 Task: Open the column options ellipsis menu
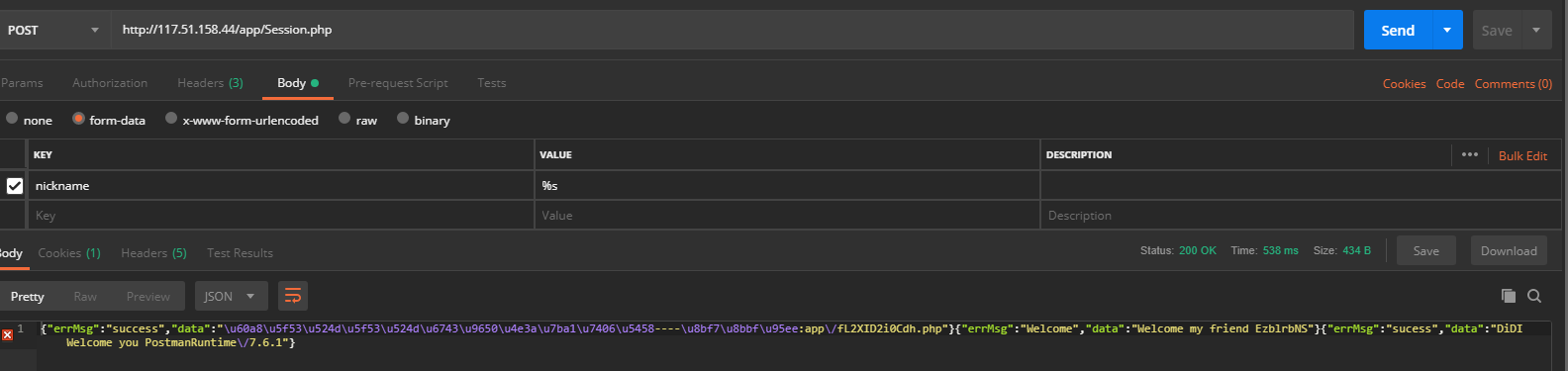pyautogui.click(x=1470, y=154)
